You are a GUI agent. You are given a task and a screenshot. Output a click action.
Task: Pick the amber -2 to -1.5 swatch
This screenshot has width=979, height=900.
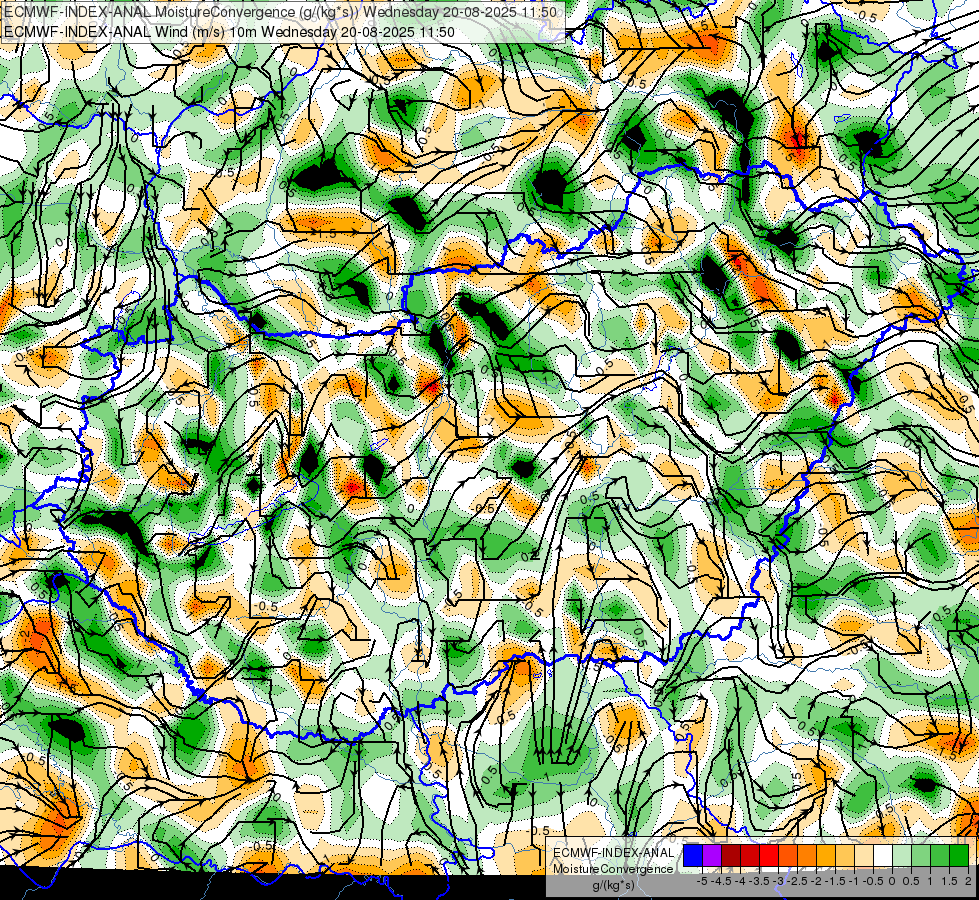point(826,855)
